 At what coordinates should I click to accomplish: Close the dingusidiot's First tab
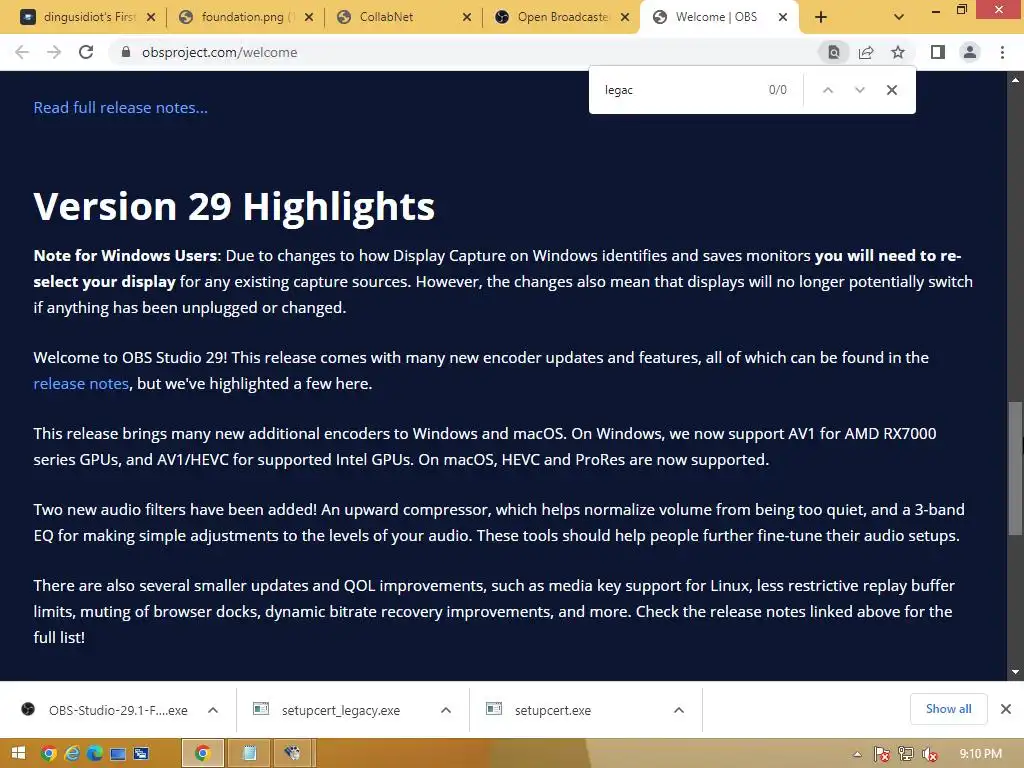[x=151, y=17]
